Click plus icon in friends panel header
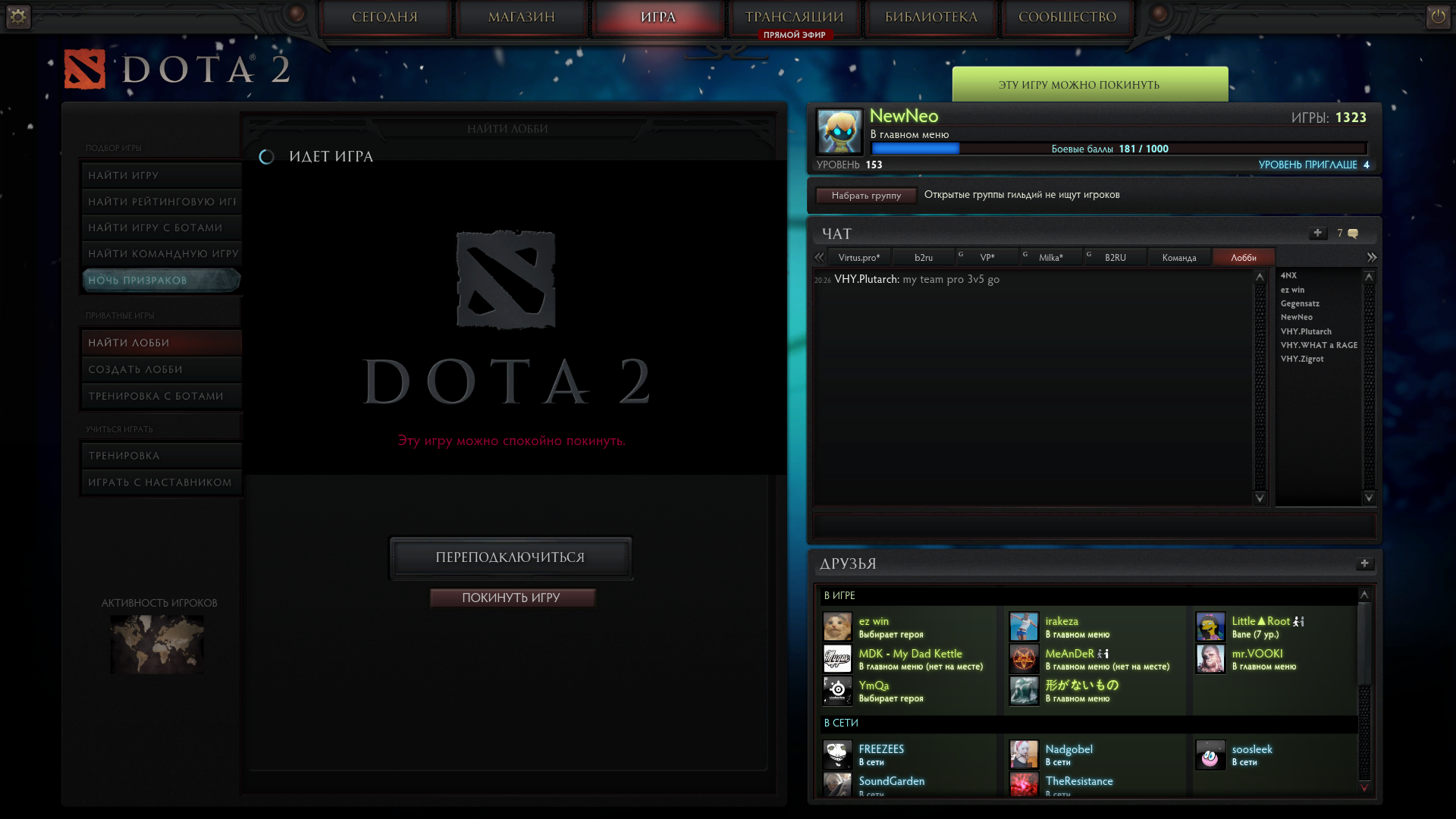This screenshot has height=819, width=1456. 1364,563
